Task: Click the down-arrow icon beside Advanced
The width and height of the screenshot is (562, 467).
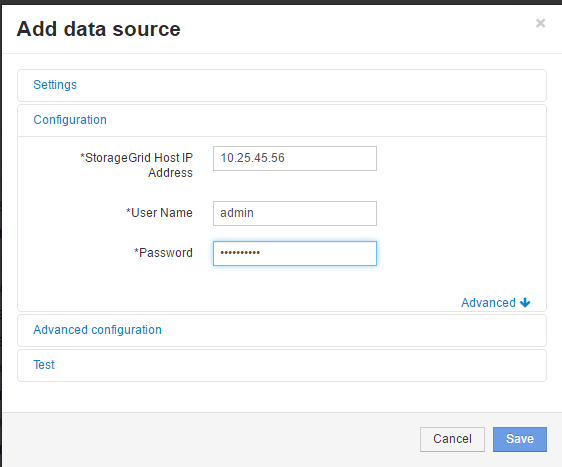Action: click(x=525, y=302)
